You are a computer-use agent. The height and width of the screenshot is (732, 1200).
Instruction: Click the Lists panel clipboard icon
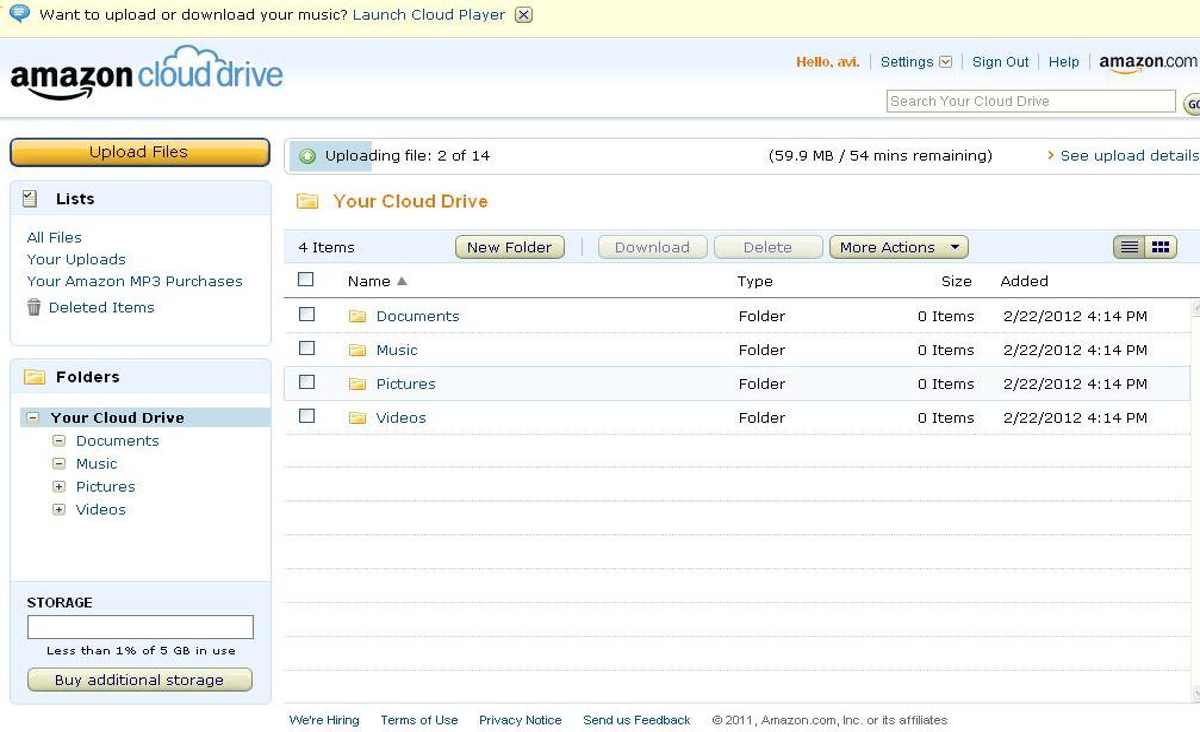point(30,199)
